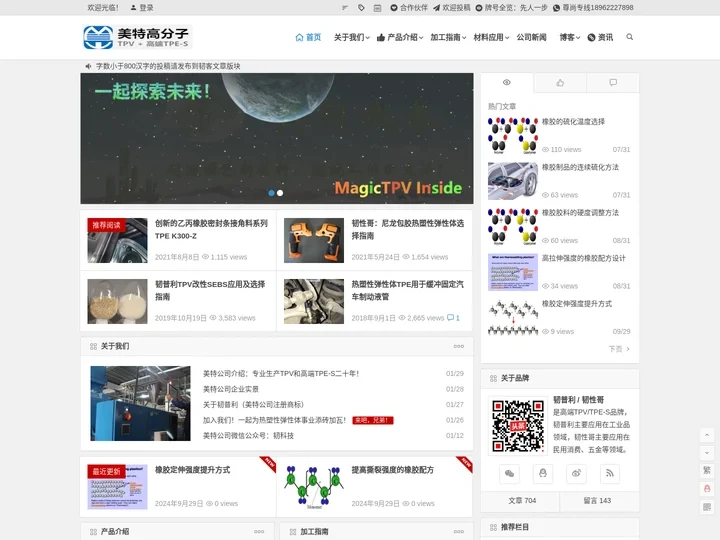Switch to the comment bubble sidebar tab
The height and width of the screenshot is (540, 720).
[613, 83]
